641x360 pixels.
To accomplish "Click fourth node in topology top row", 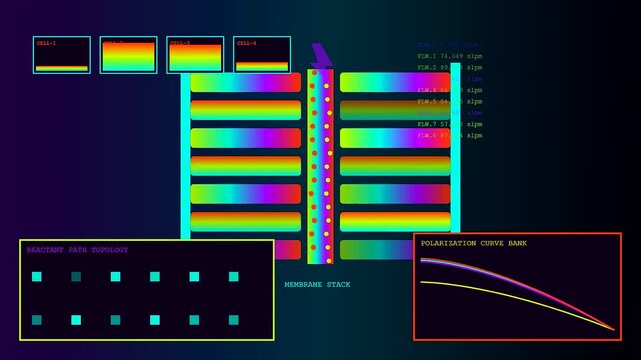I will click(x=155, y=277).
